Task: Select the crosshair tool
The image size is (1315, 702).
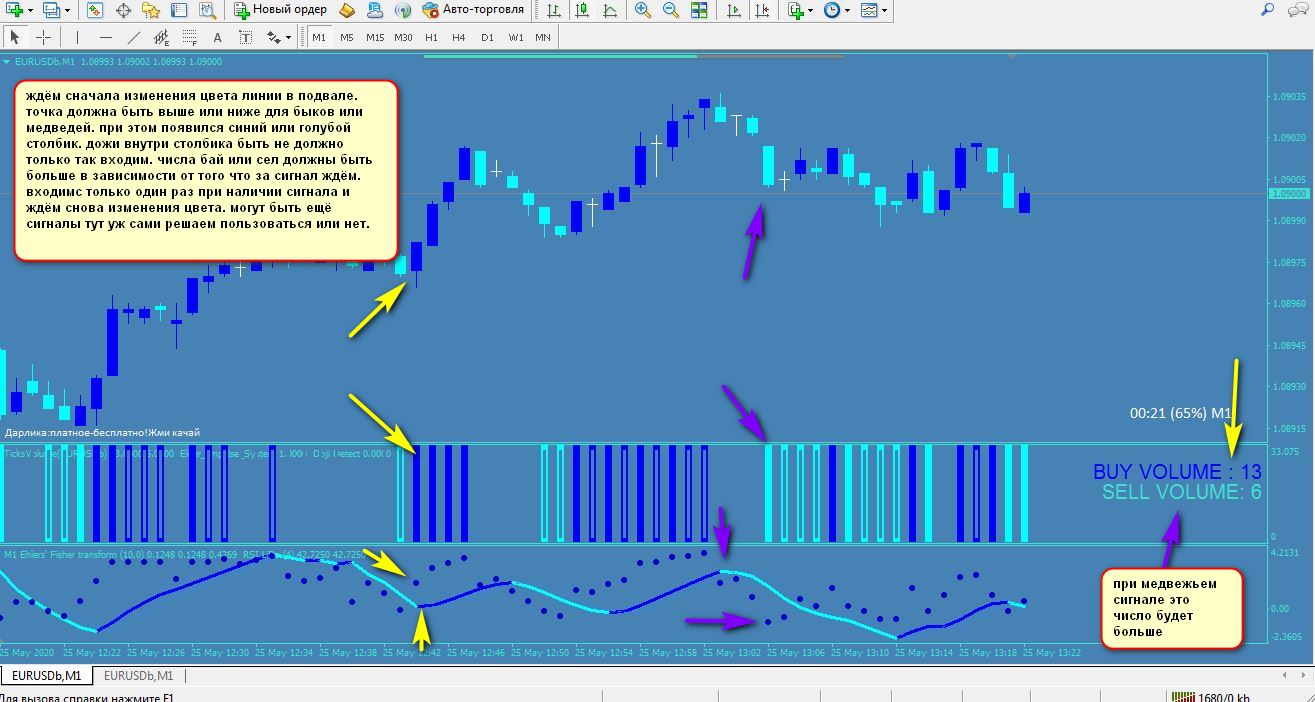Action: 44,37
